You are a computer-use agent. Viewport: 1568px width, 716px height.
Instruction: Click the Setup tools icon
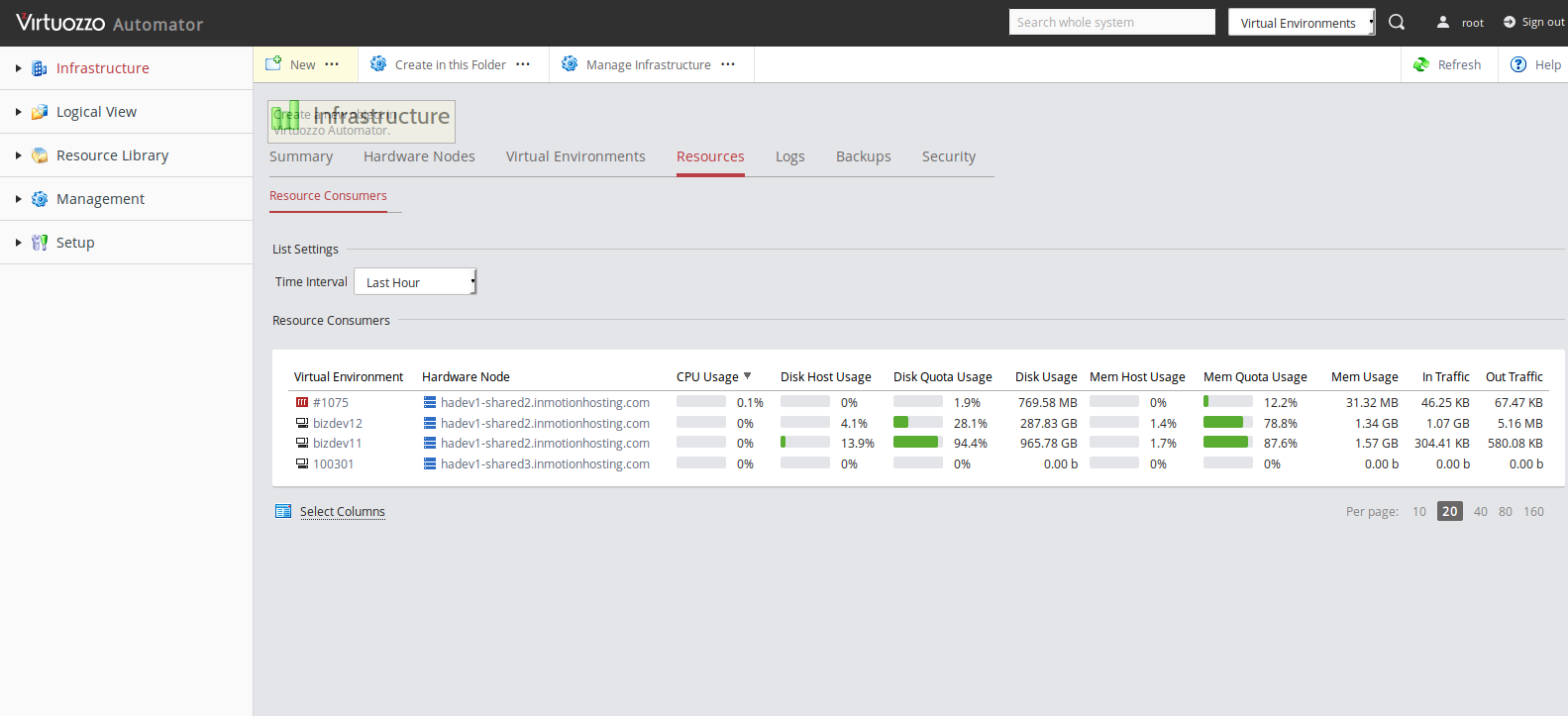pos(40,243)
